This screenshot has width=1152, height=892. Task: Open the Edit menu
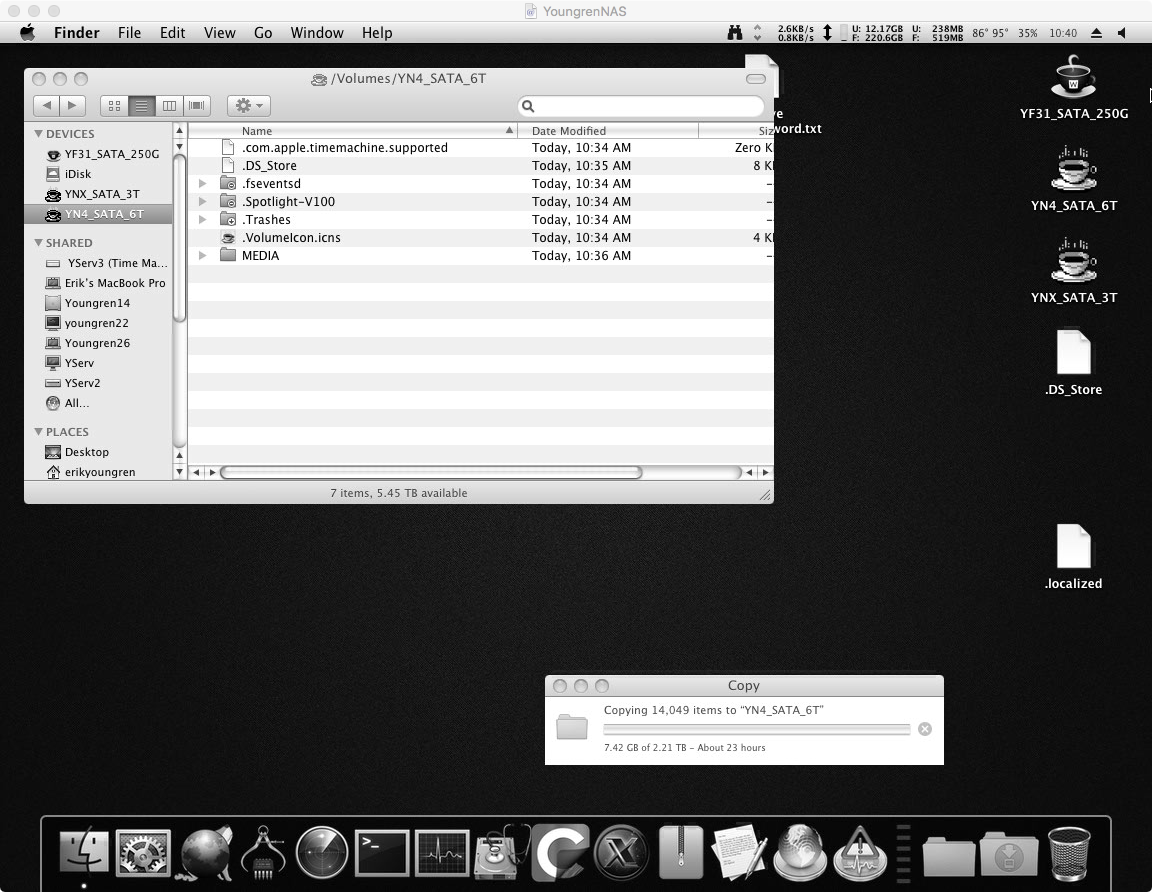click(172, 32)
